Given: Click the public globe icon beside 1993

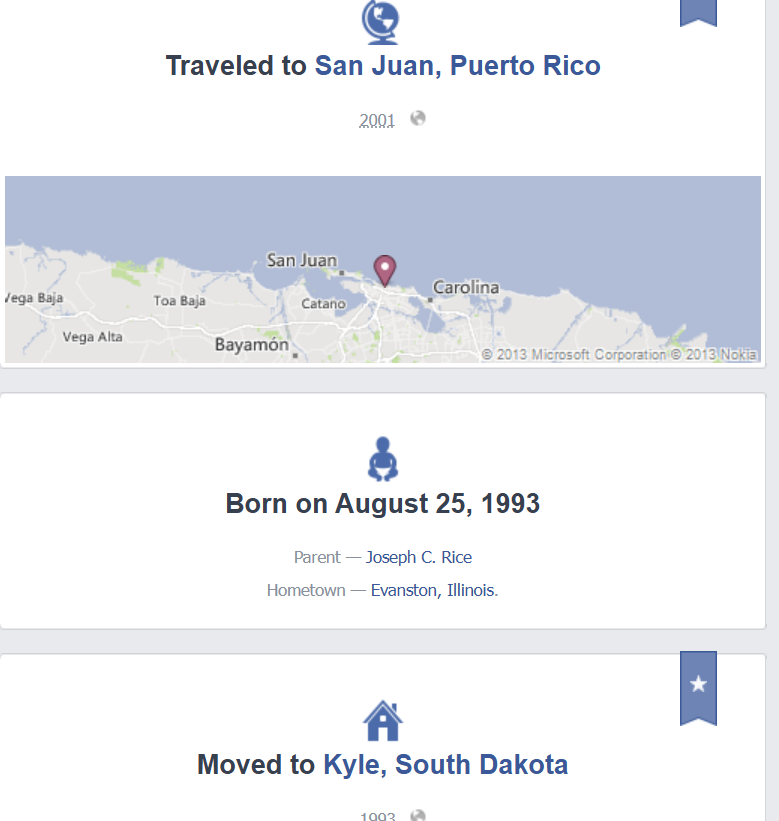Looking at the screenshot, I should pyautogui.click(x=418, y=815).
